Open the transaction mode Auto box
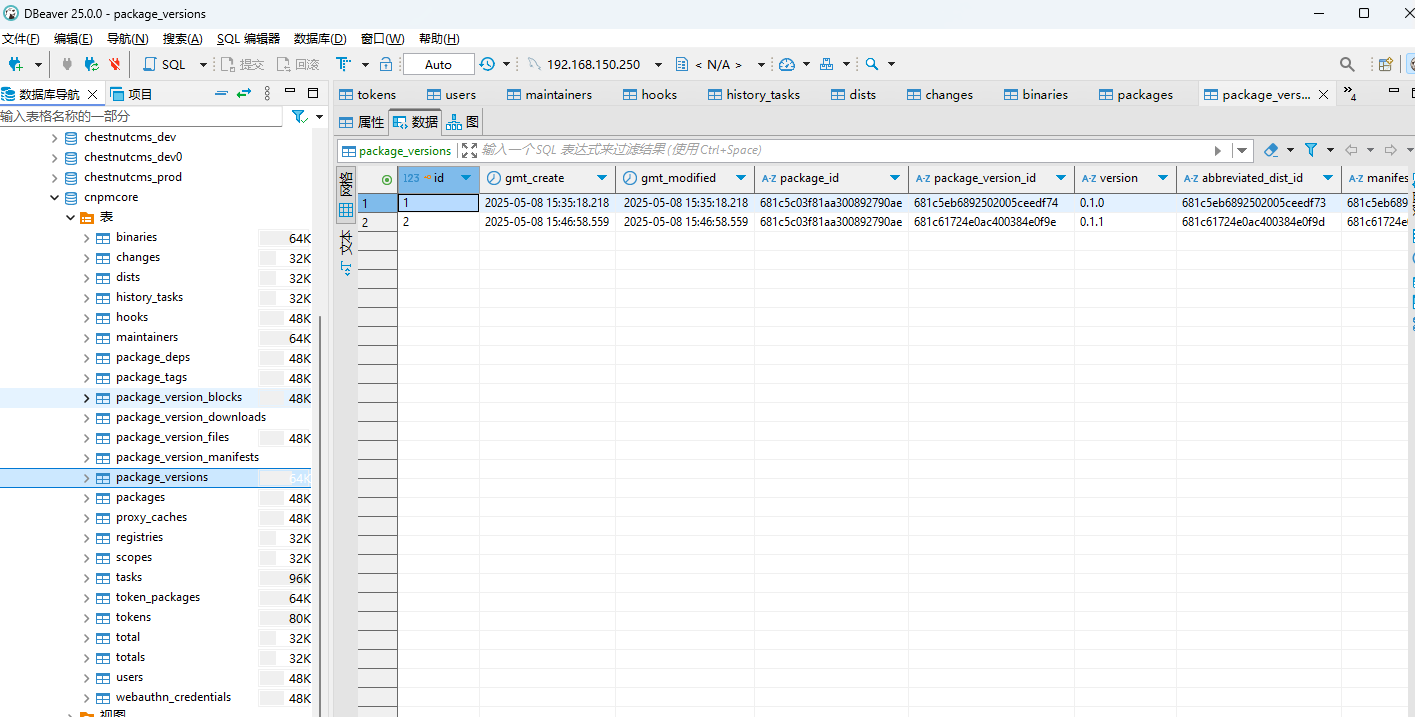The image size is (1415, 717). 438,64
